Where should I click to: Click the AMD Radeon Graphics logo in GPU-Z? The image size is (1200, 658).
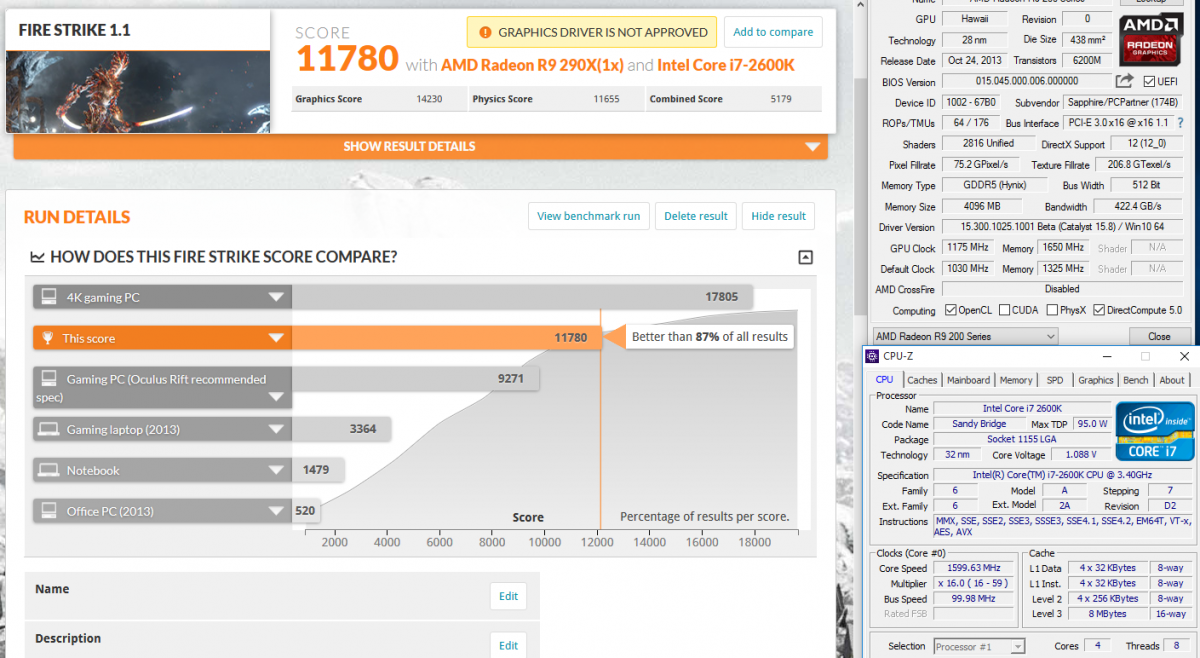click(1152, 39)
